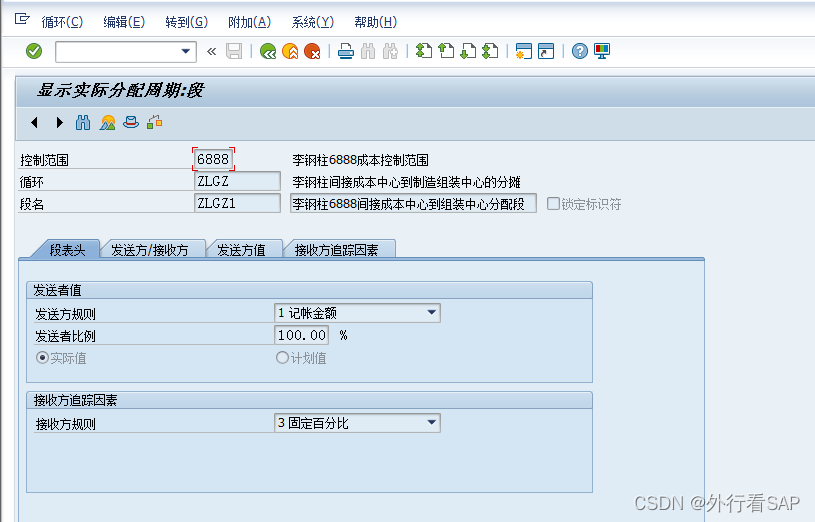Open the 编辑(E) menu
Screen dimensions: 815x522
124,22
